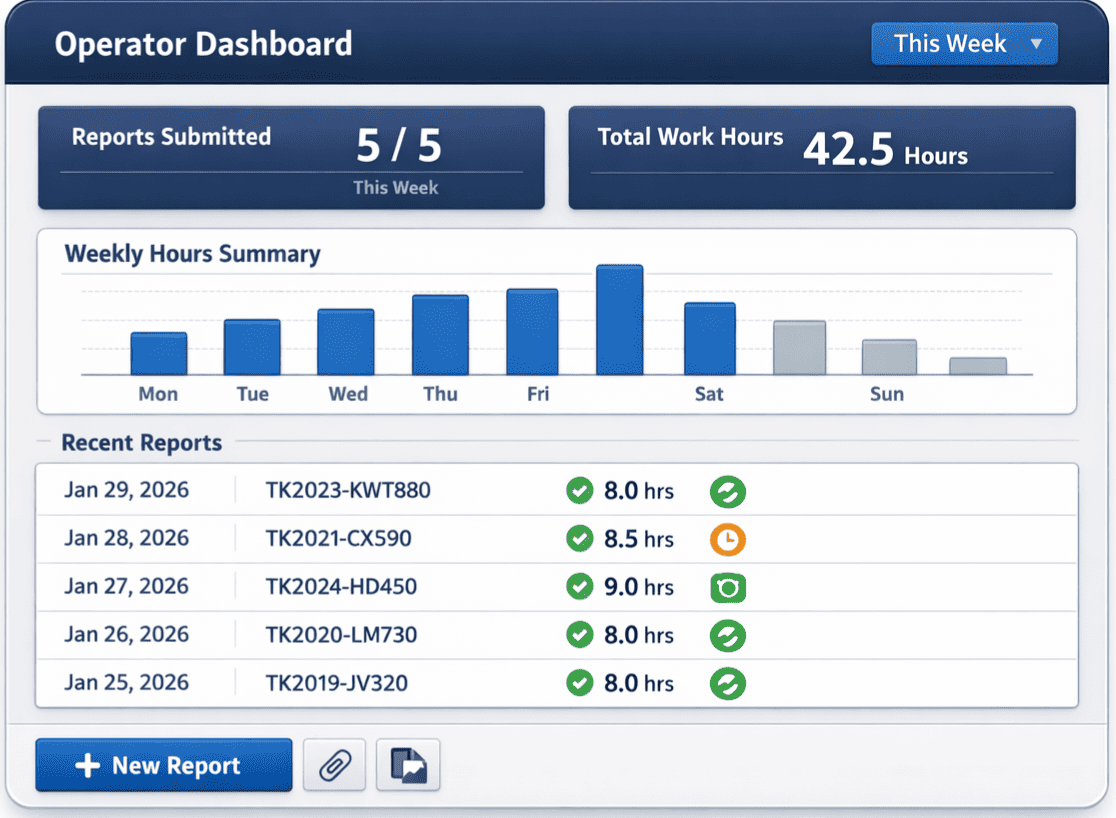Click the orange pending clock icon on Jan 28 row
Screen dimensions: 1116x818
click(x=728, y=539)
